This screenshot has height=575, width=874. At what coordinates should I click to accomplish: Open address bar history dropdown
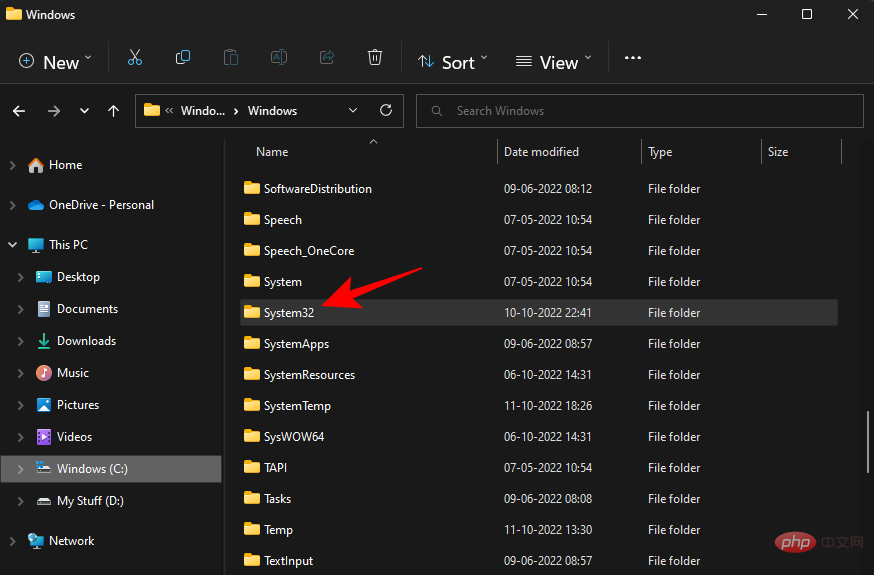pos(353,110)
